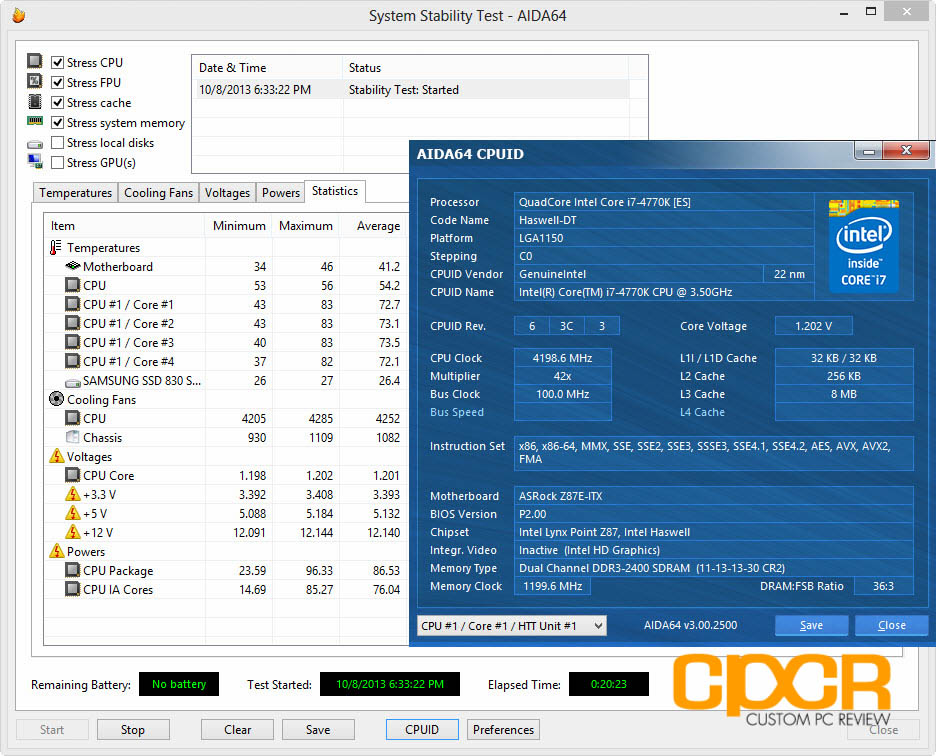Click the +3.3 V voltage icon
936x756 pixels.
pos(72,494)
